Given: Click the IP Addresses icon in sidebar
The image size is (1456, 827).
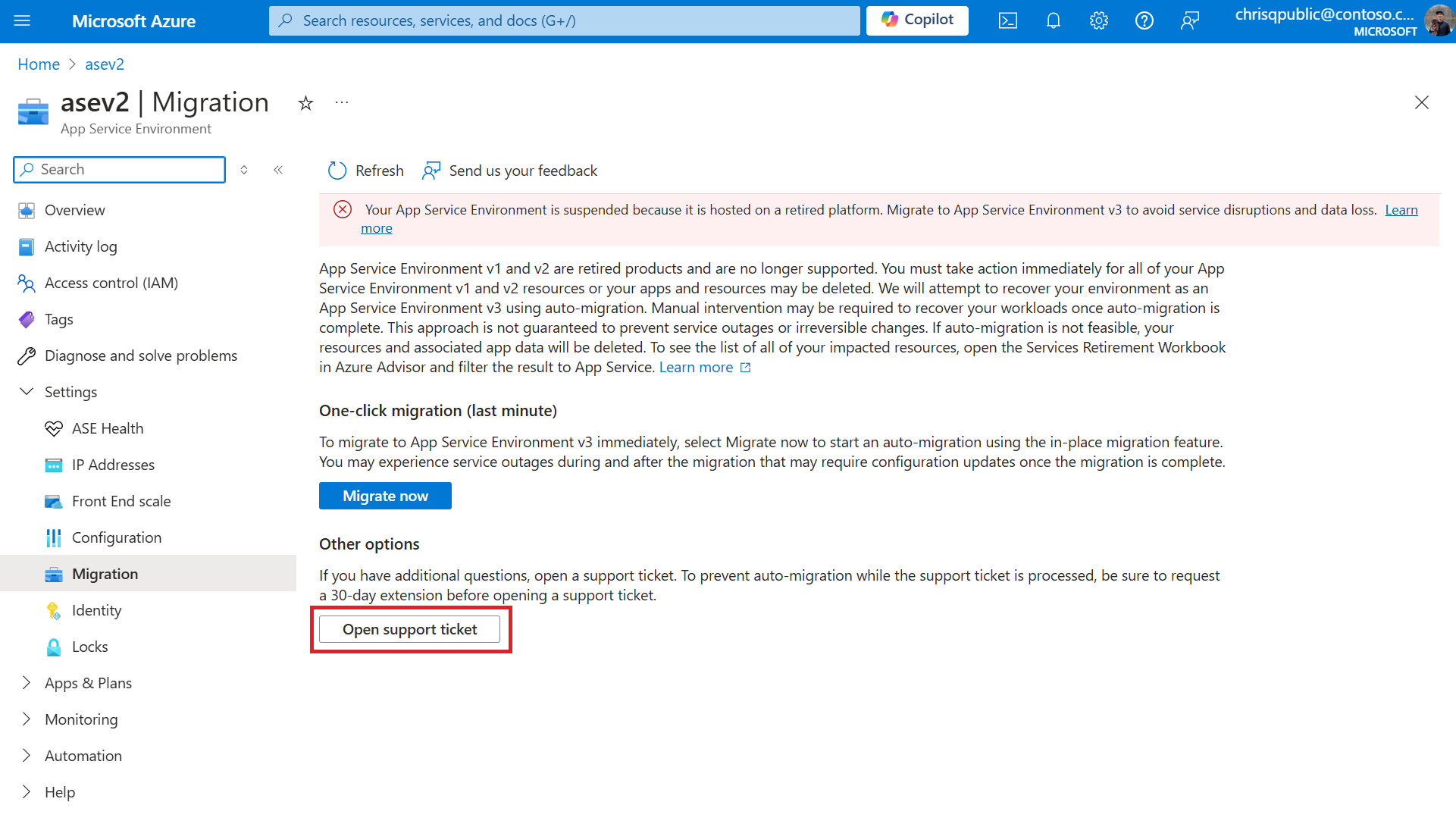Looking at the screenshot, I should tap(52, 464).
